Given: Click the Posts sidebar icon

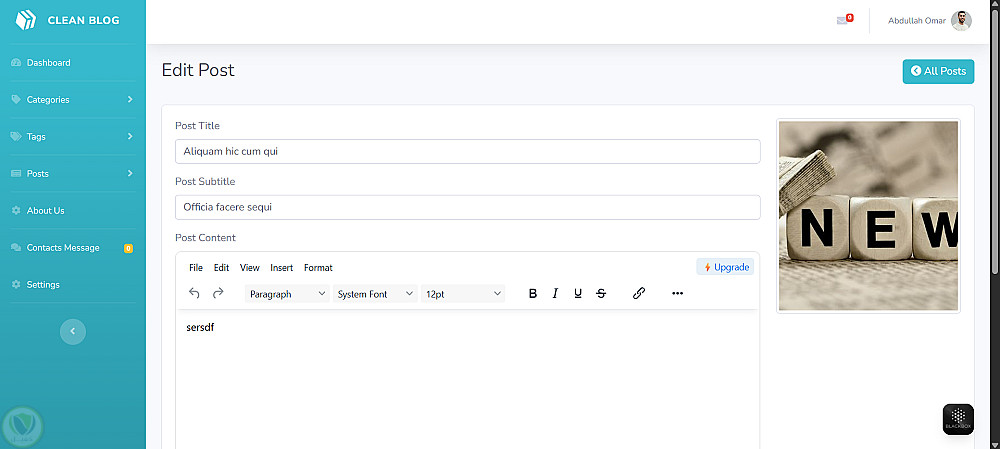Looking at the screenshot, I should click(x=16, y=173).
